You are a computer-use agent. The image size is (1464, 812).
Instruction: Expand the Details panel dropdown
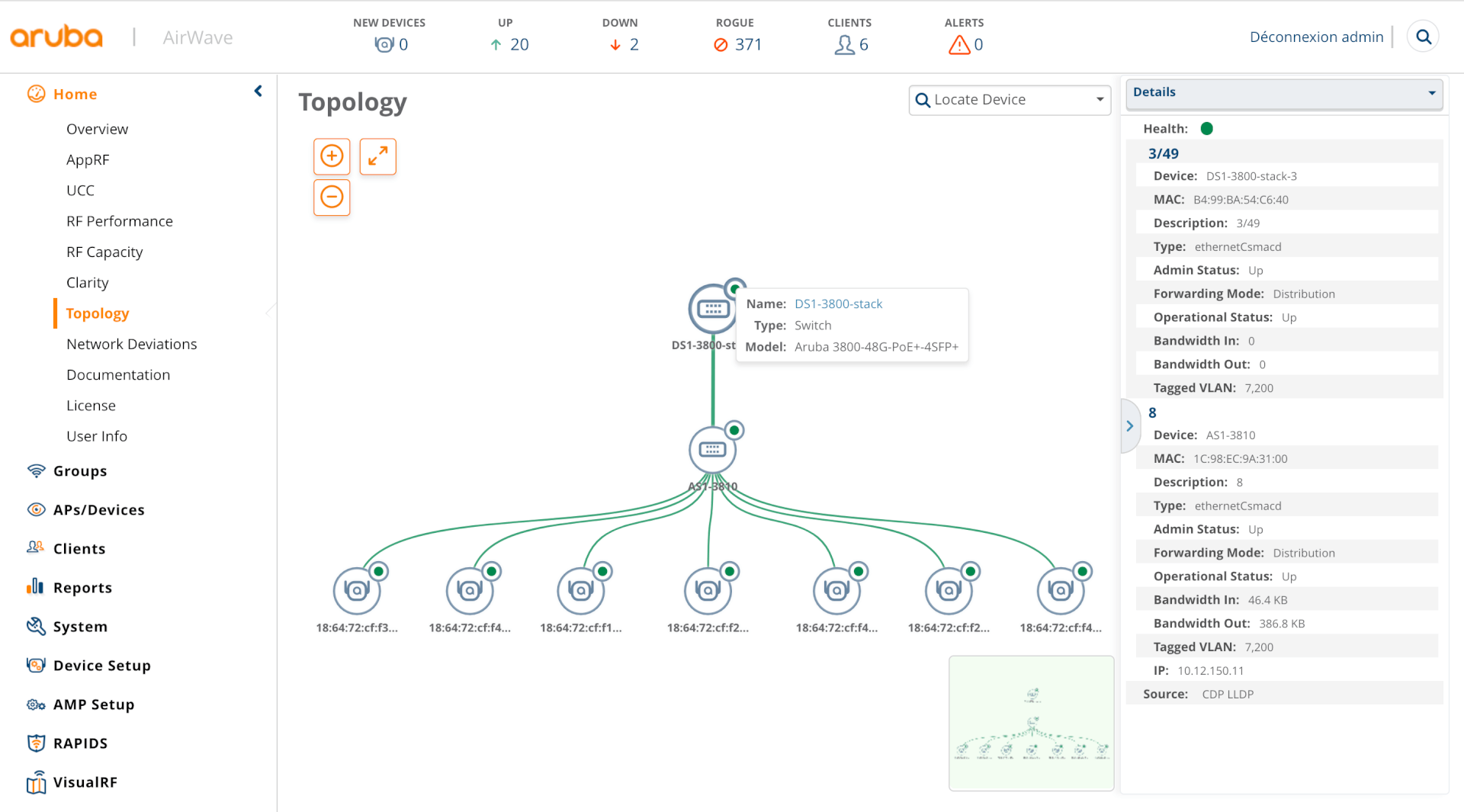[x=1431, y=93]
